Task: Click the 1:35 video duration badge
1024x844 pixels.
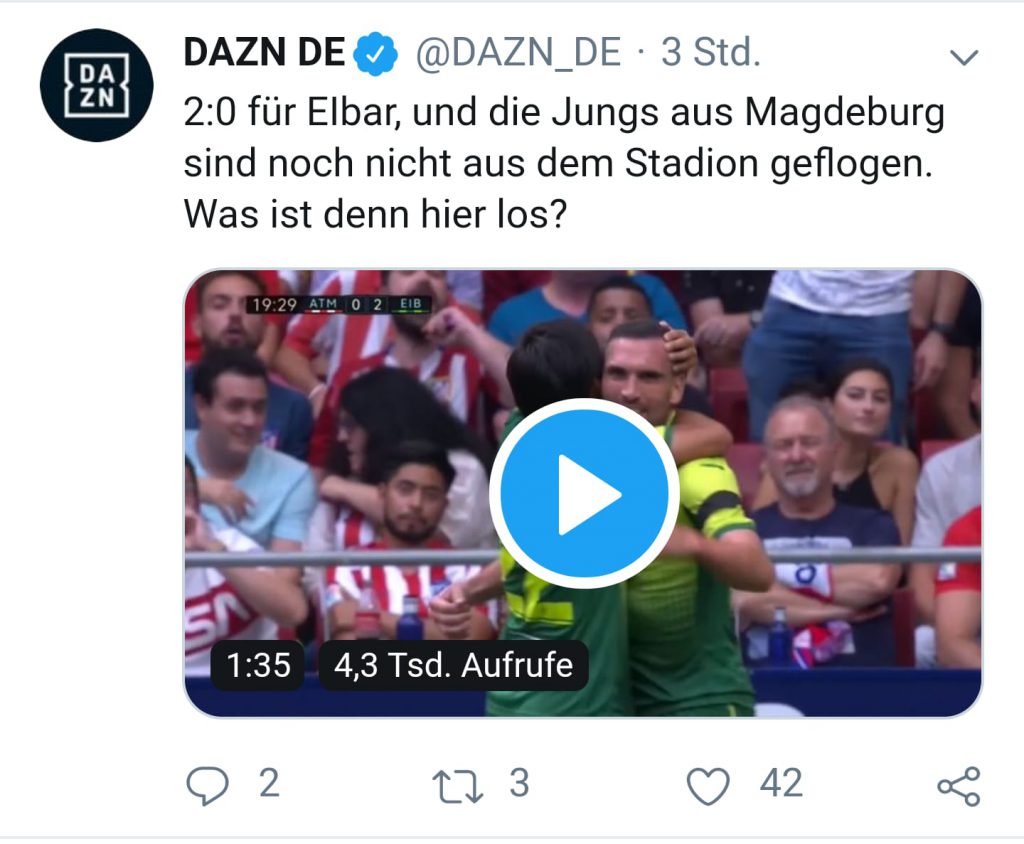Action: point(258,666)
